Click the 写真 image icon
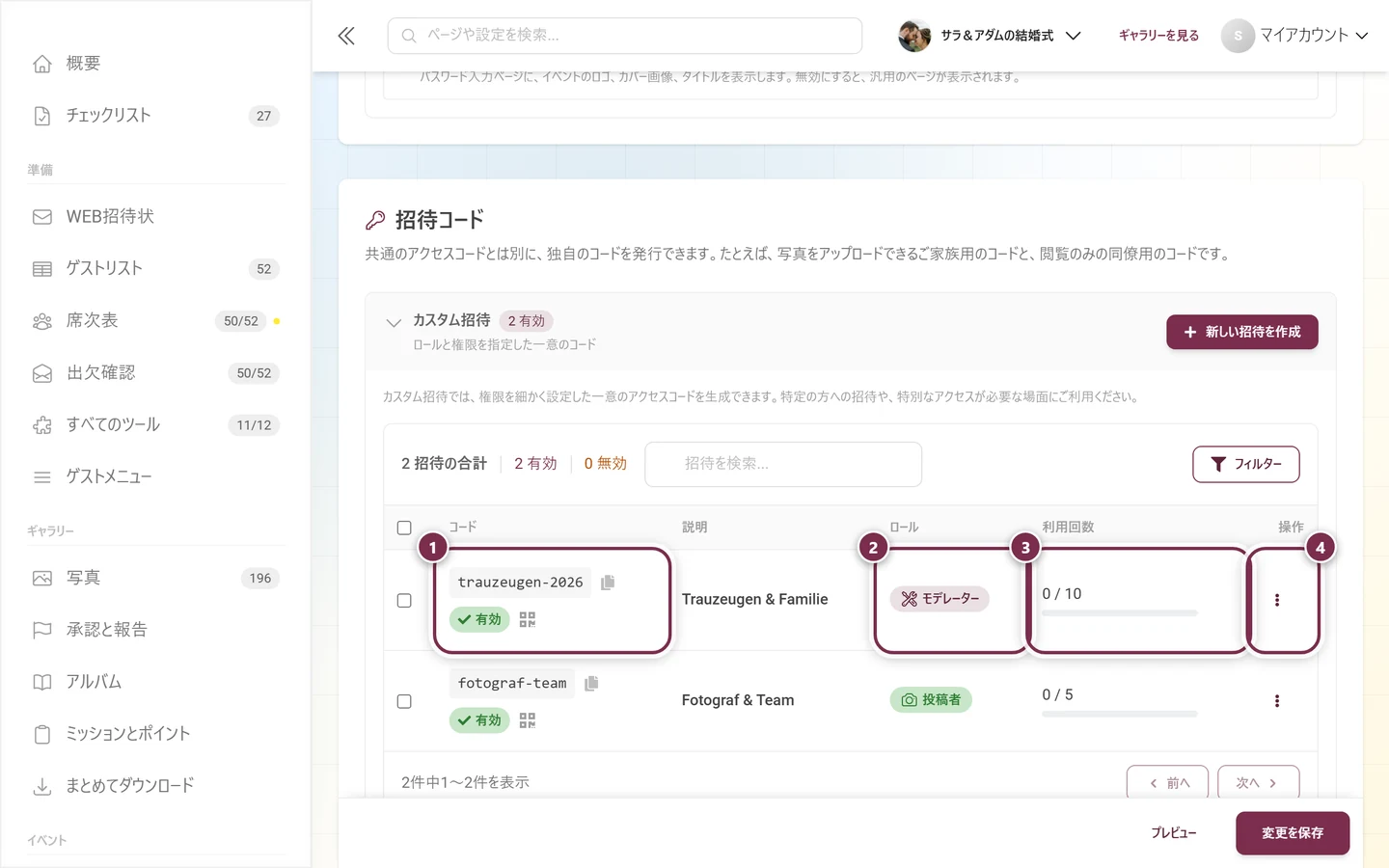Screen dimensions: 1389x868 tap(42, 579)
